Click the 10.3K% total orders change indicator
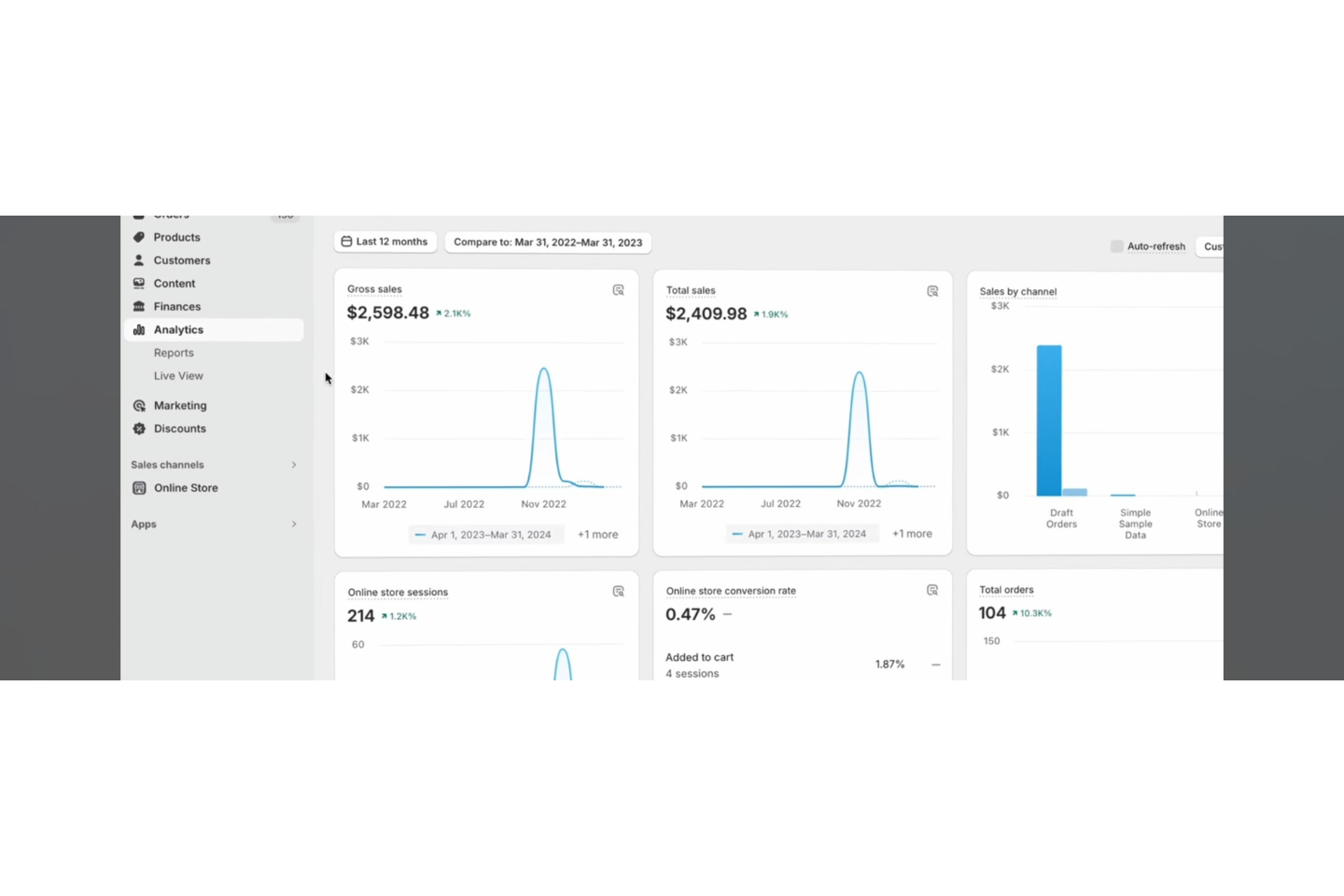Screen dimensions: 1344x896 pyautogui.click(x=1032, y=613)
